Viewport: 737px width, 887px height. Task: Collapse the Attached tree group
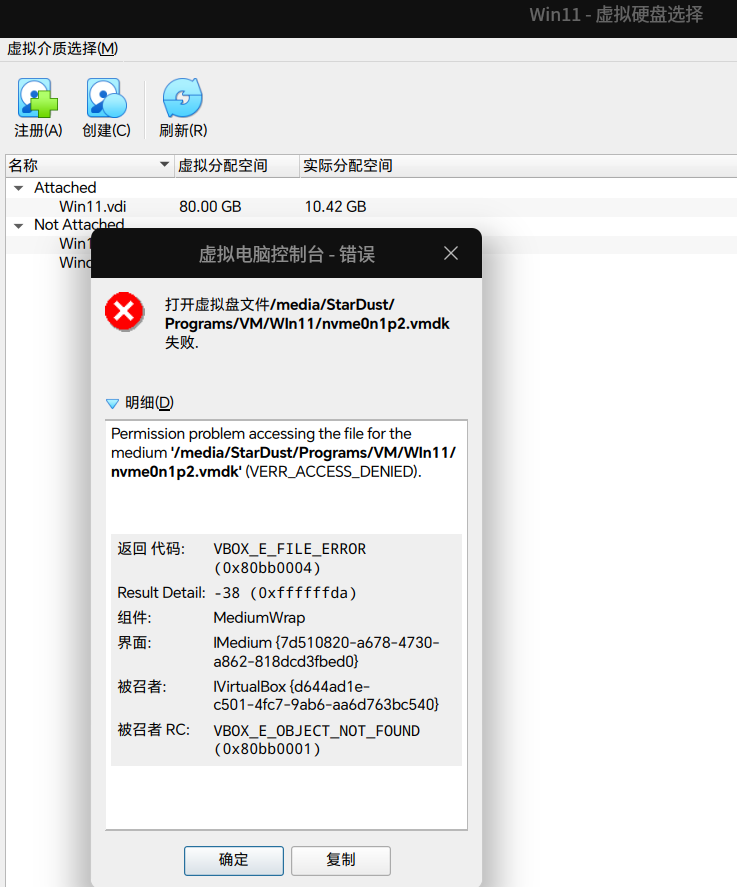click(19, 188)
